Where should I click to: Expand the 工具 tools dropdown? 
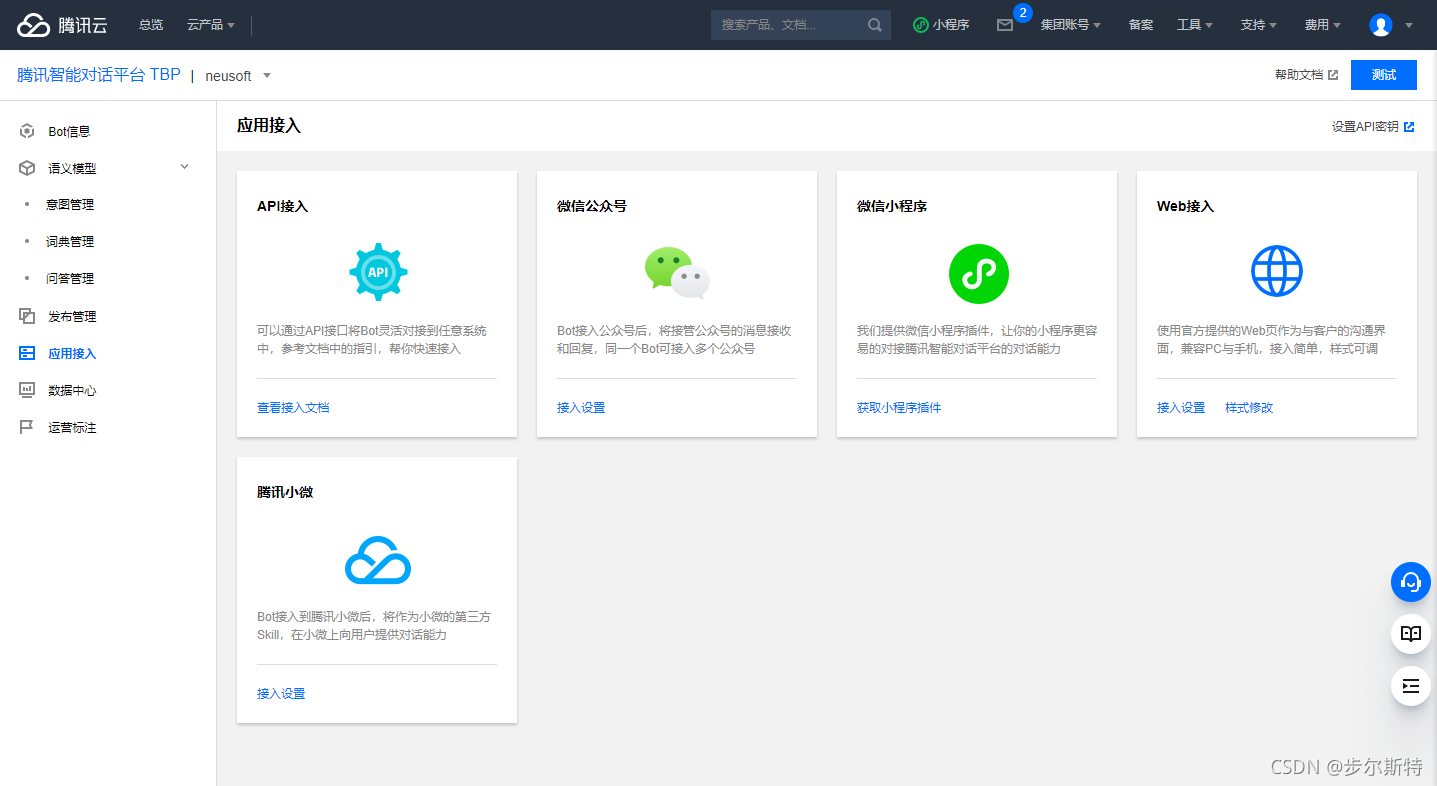pyautogui.click(x=1195, y=25)
